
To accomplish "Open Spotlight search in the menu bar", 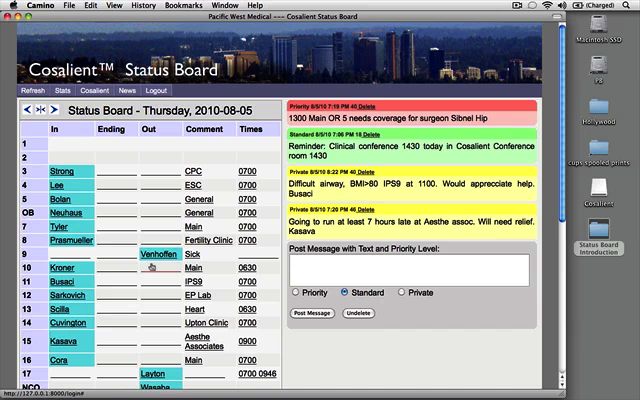I will click(x=626, y=5).
